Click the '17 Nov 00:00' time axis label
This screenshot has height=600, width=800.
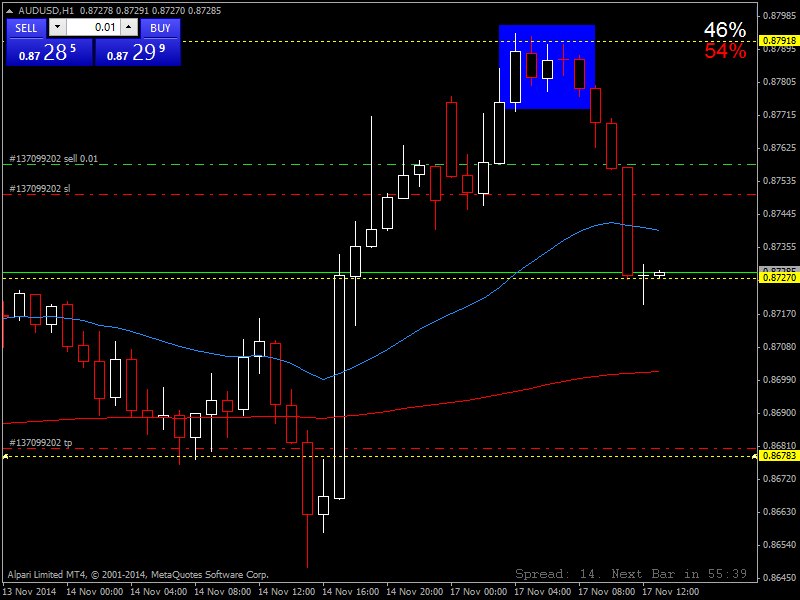[479, 592]
